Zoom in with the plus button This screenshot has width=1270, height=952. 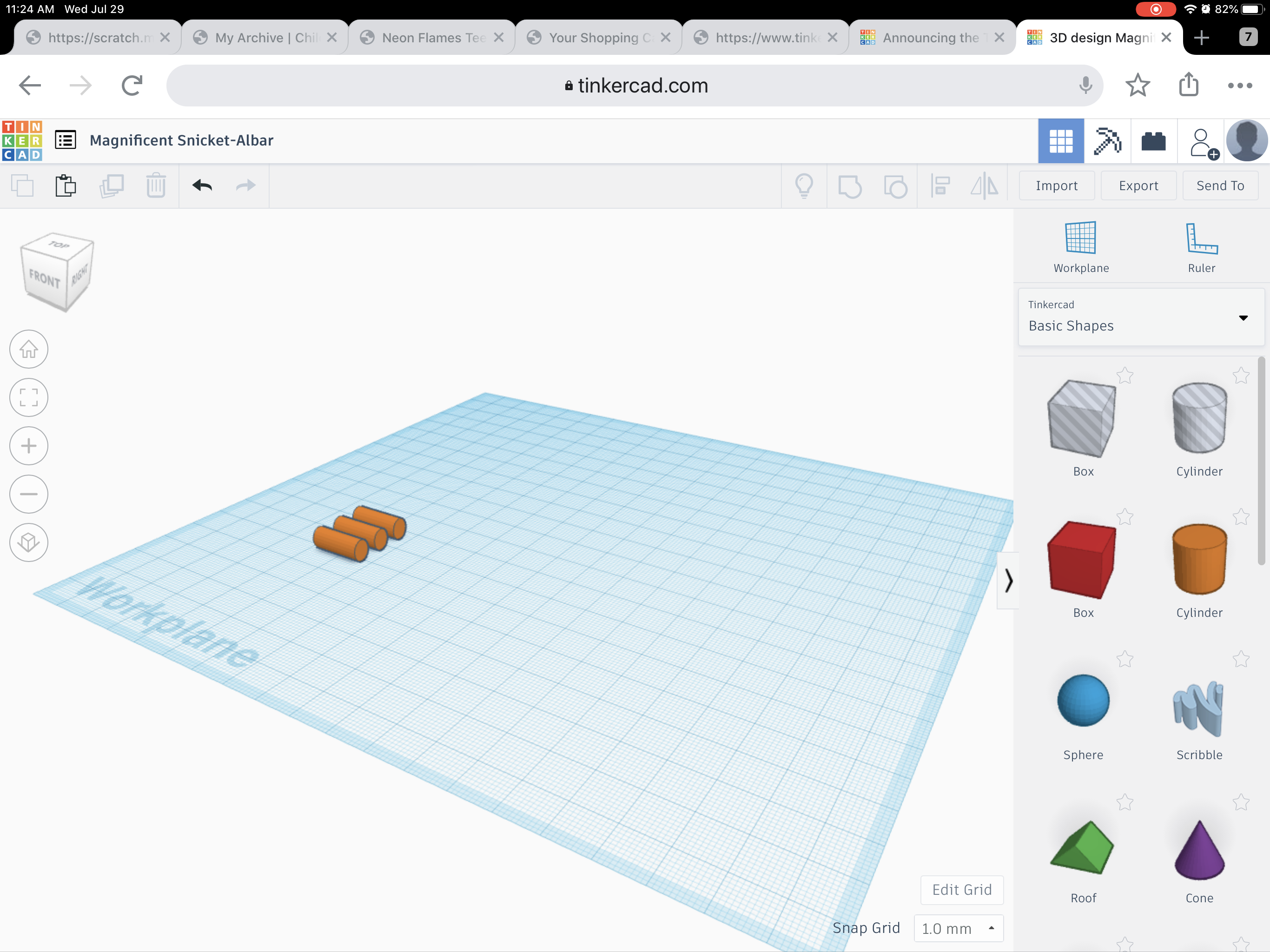point(29,446)
